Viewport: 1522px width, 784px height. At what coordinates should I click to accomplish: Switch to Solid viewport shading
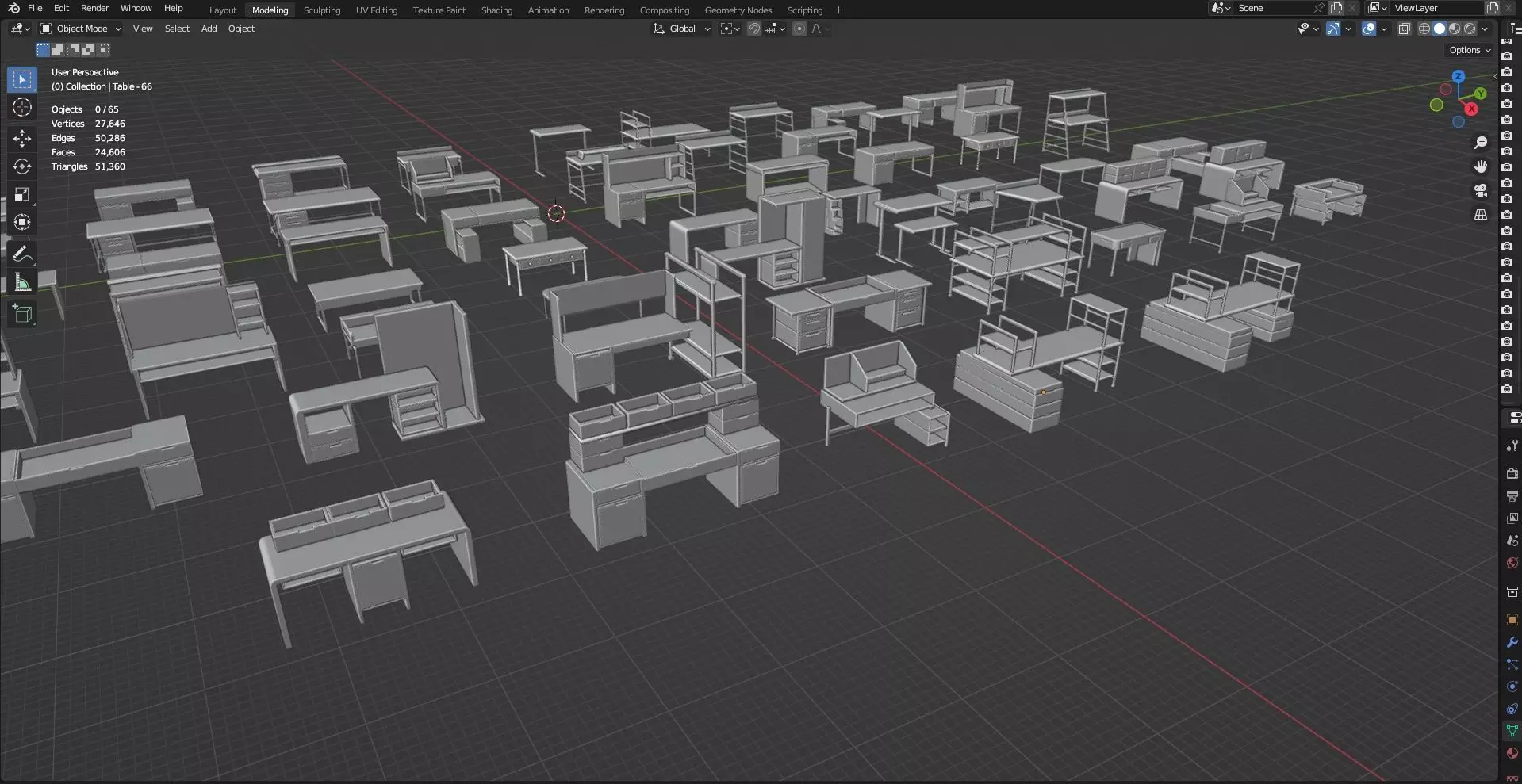(x=1440, y=29)
